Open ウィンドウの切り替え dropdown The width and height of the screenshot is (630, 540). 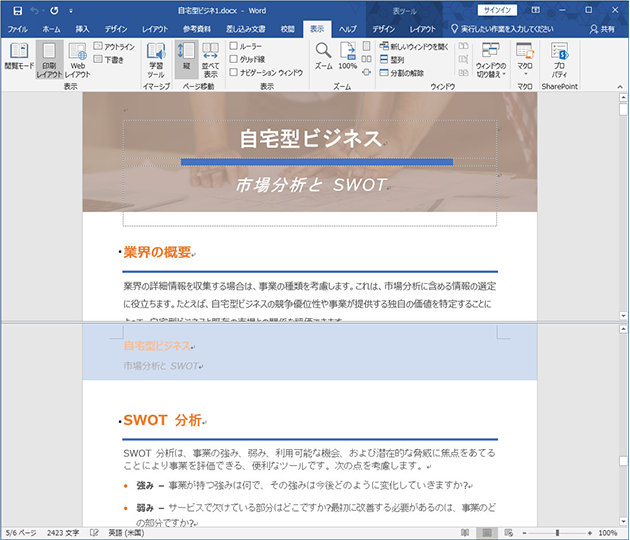[x=491, y=59]
